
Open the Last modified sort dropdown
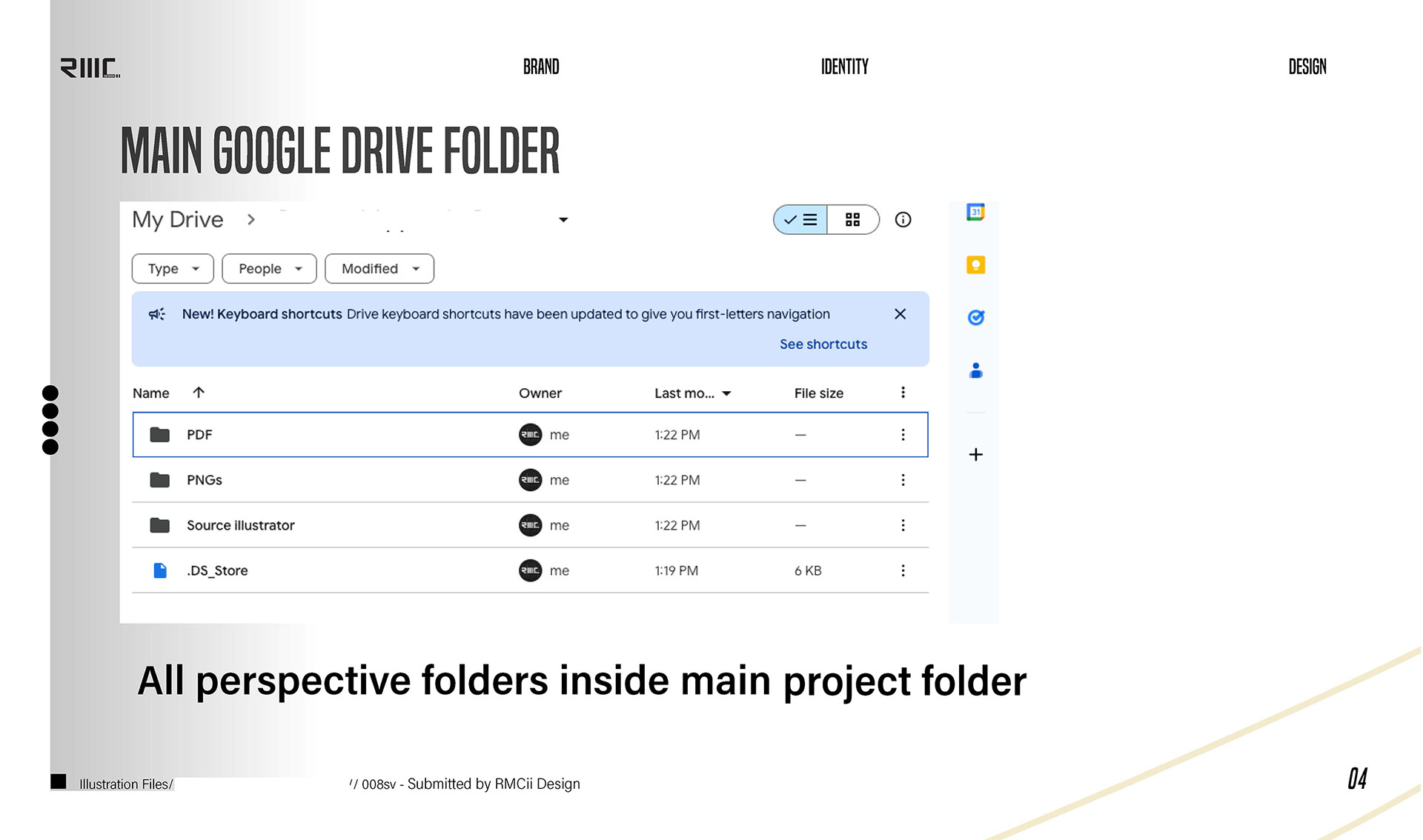(x=692, y=393)
